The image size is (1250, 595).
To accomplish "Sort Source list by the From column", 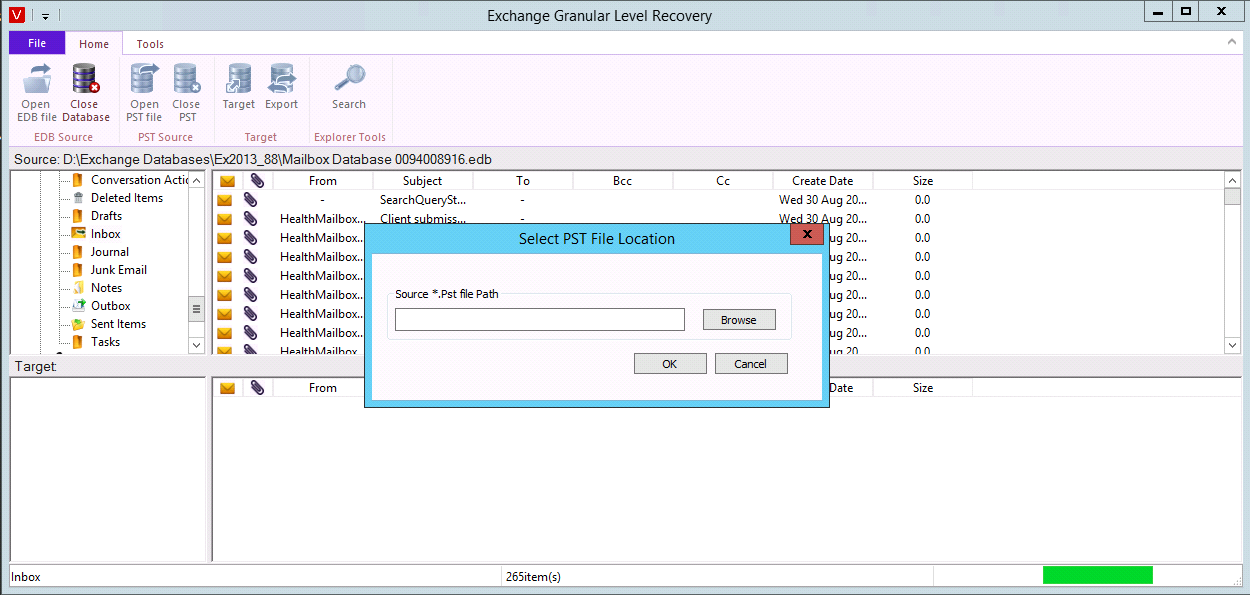I will click(x=323, y=181).
